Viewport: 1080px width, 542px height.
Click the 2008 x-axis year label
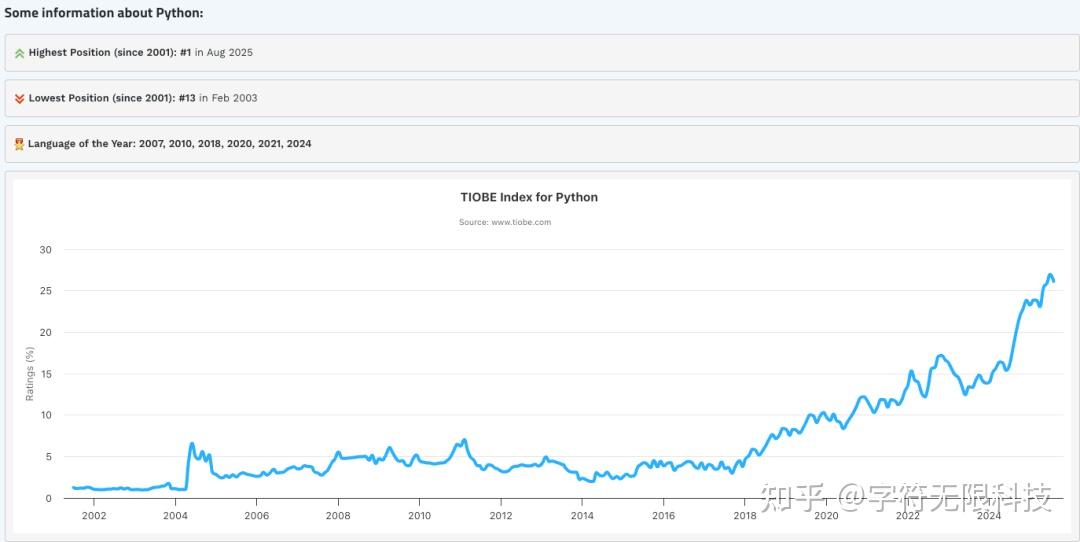pos(338,516)
